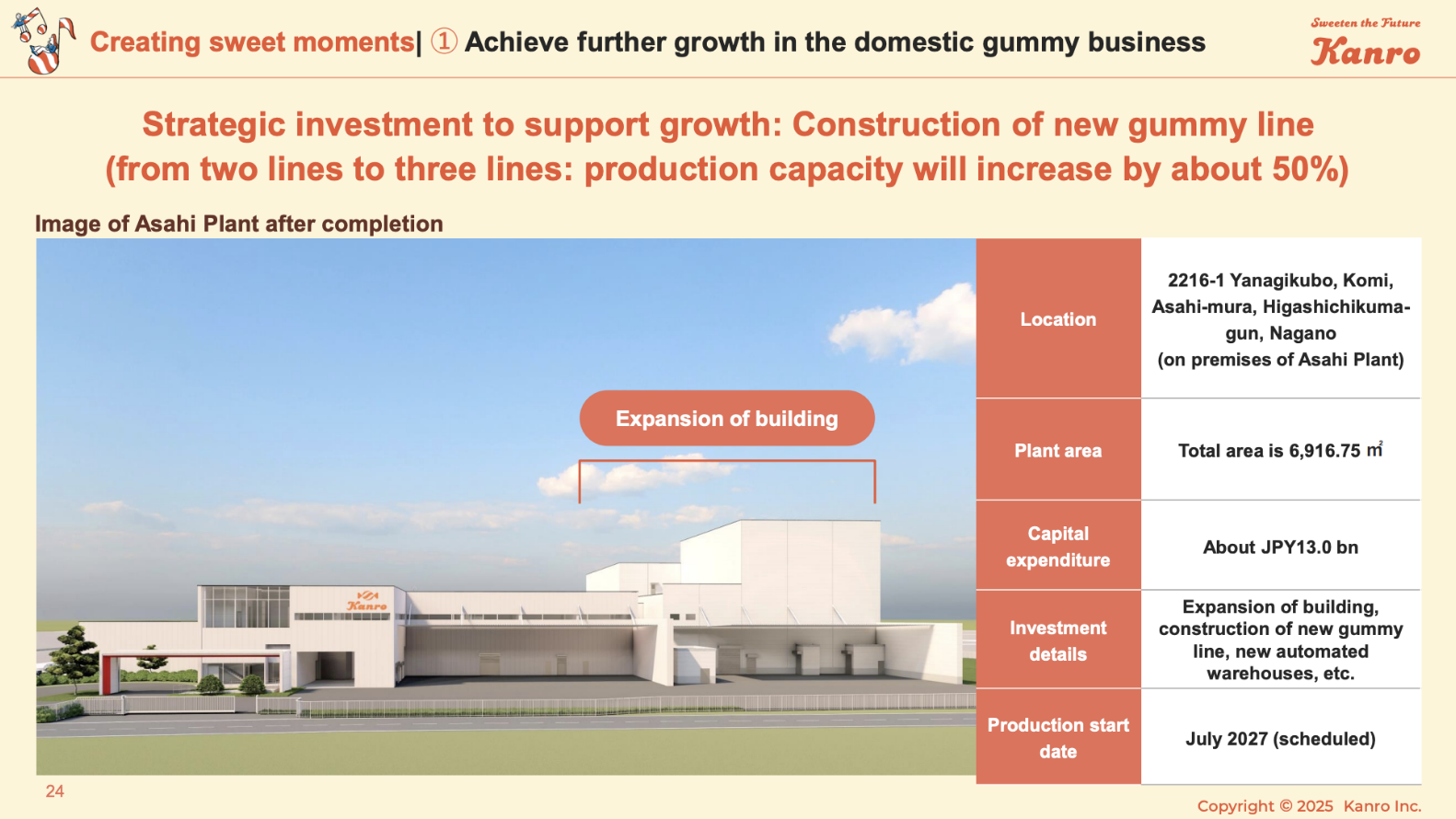Click the Kanro sign on the building

tap(366, 601)
